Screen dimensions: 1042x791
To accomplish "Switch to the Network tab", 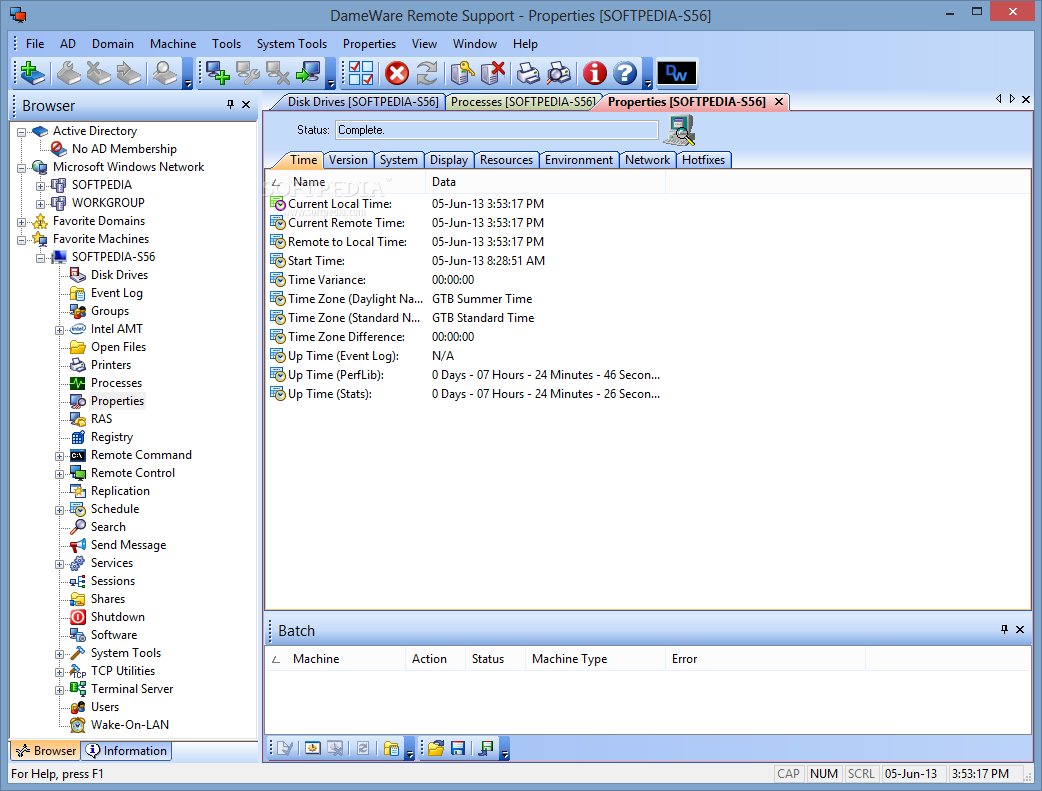I will (647, 160).
